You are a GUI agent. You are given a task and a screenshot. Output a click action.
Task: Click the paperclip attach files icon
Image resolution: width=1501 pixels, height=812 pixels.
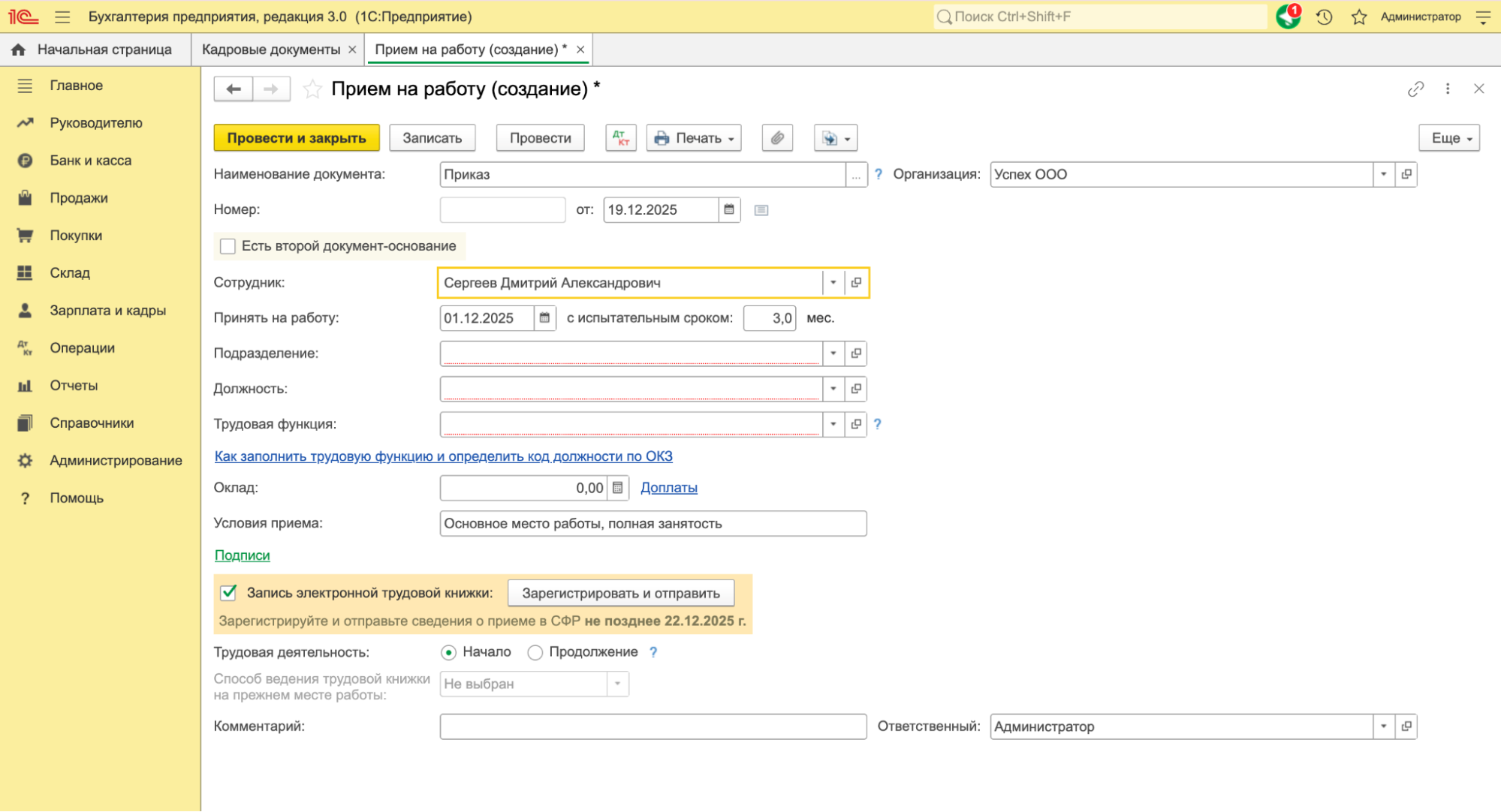[x=777, y=138]
